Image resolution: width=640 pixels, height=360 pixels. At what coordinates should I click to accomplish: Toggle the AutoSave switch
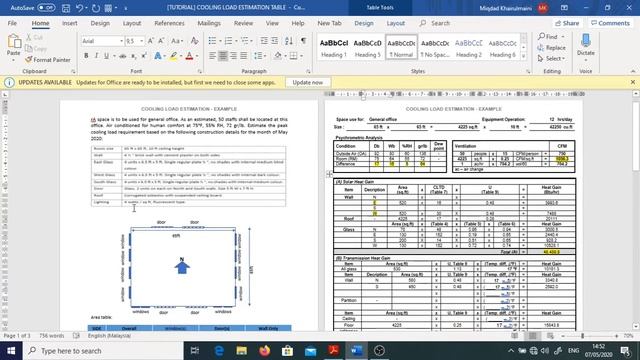[46, 7]
